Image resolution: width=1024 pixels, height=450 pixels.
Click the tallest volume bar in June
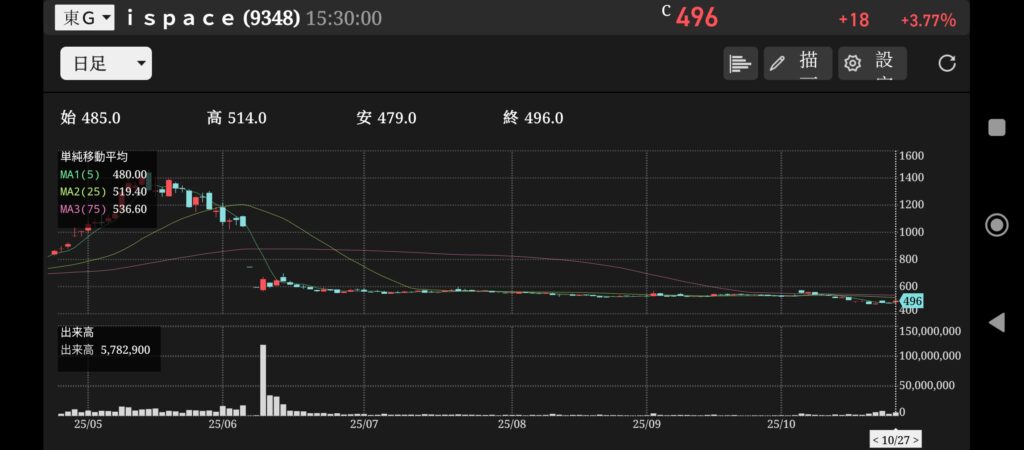[x=263, y=380]
